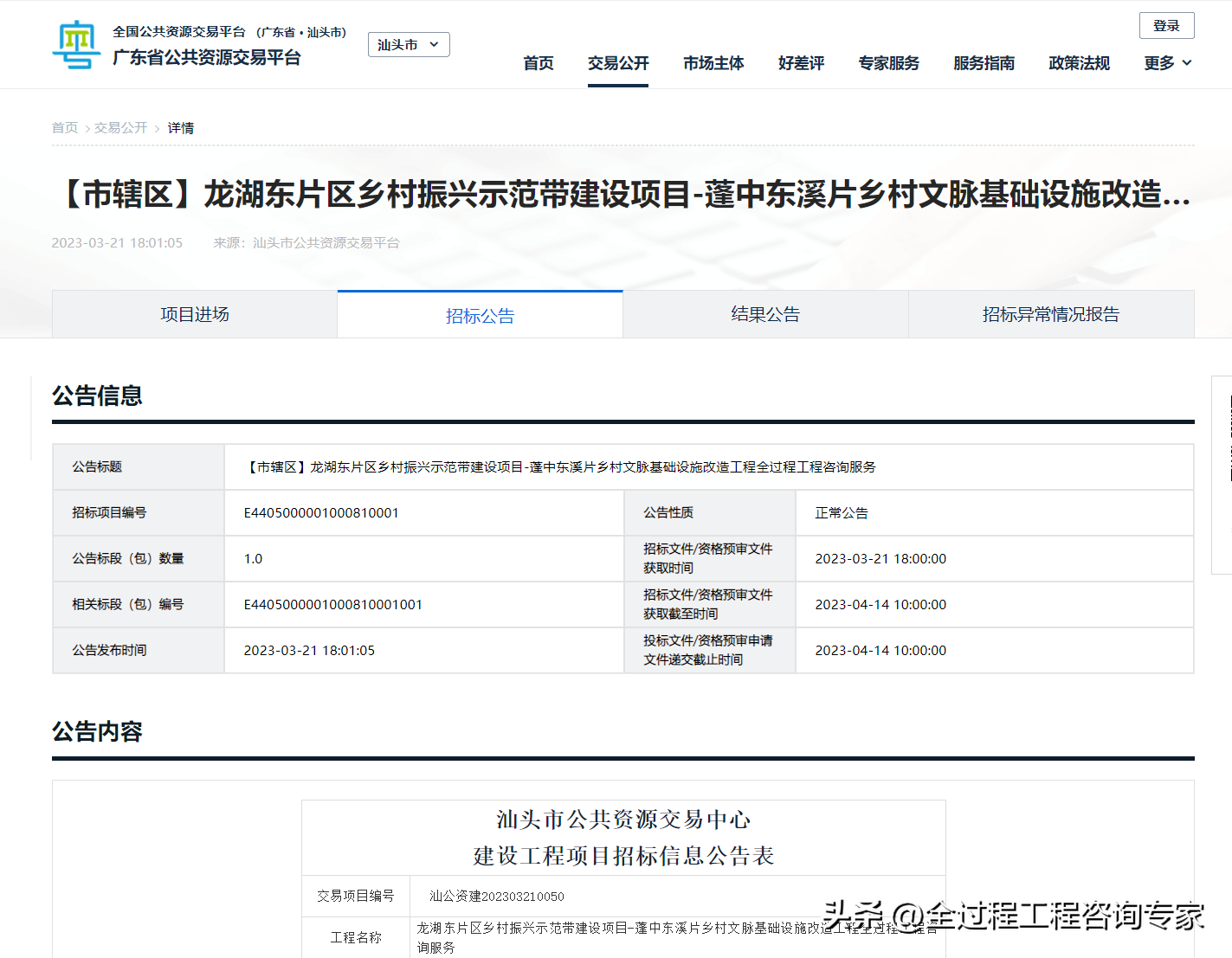Open 政策法规 in the navigation bar
Screen dimensions: 1232x958
coord(1079,63)
